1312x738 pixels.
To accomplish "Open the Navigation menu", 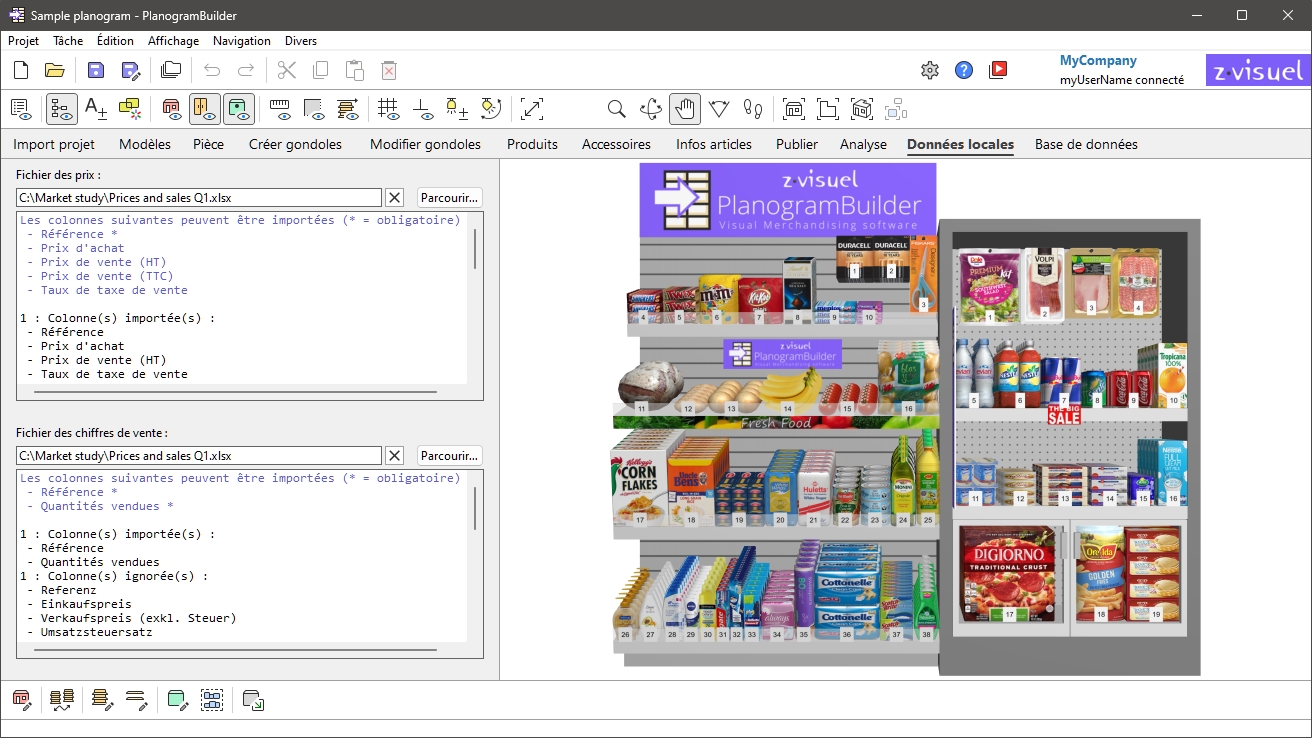I will 242,41.
